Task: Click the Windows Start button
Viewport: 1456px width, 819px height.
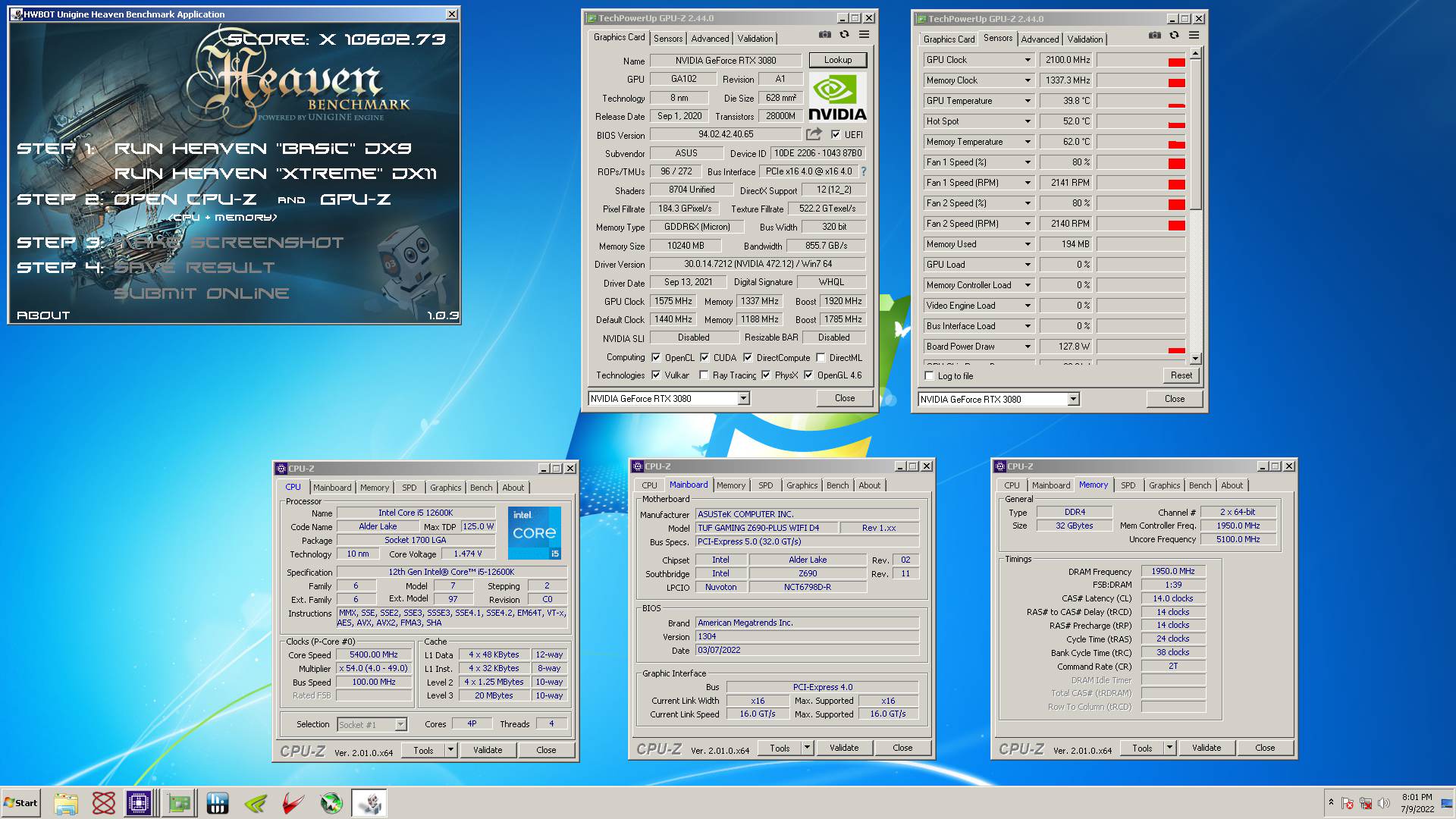Action: tap(20, 803)
